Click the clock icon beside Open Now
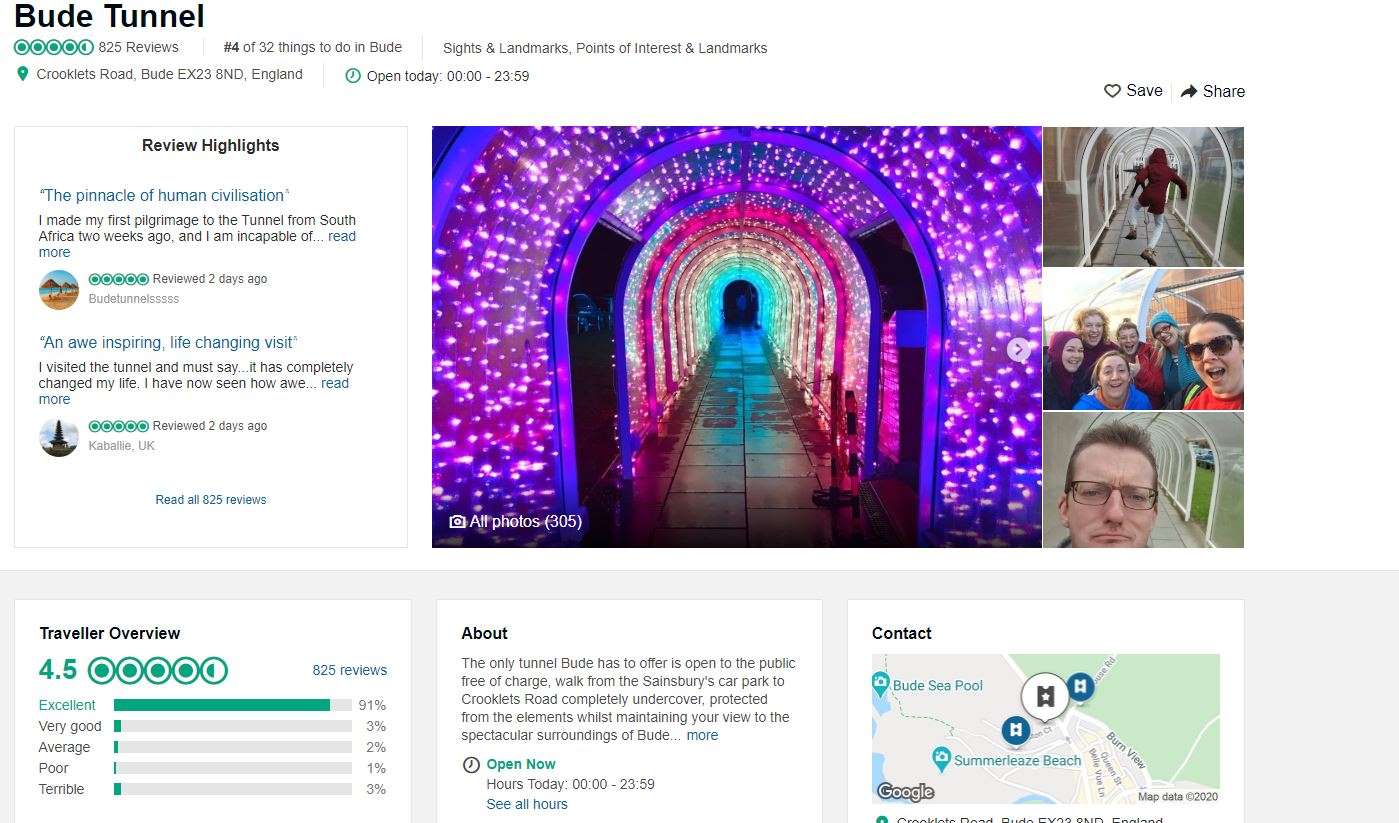The height and width of the screenshot is (823, 1399). [x=471, y=765]
